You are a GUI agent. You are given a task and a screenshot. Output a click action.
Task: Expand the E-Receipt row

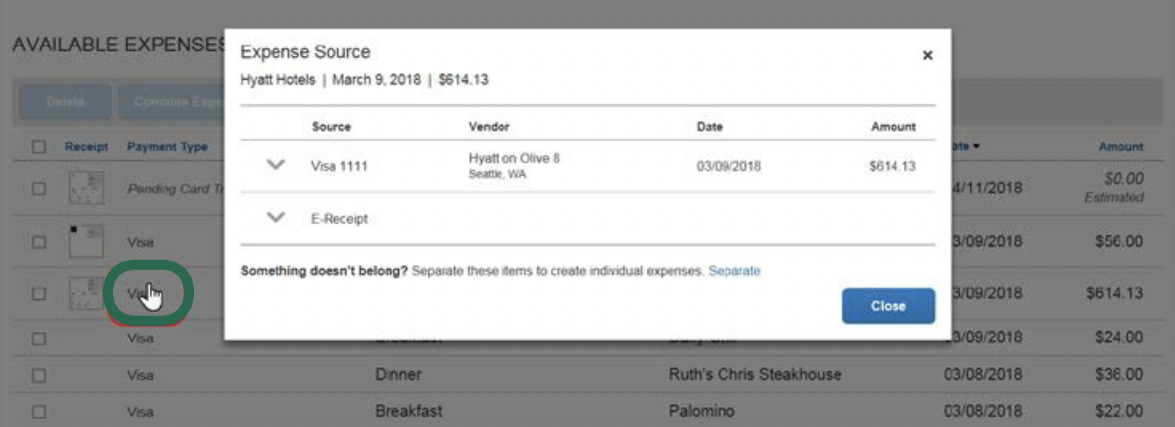[277, 218]
